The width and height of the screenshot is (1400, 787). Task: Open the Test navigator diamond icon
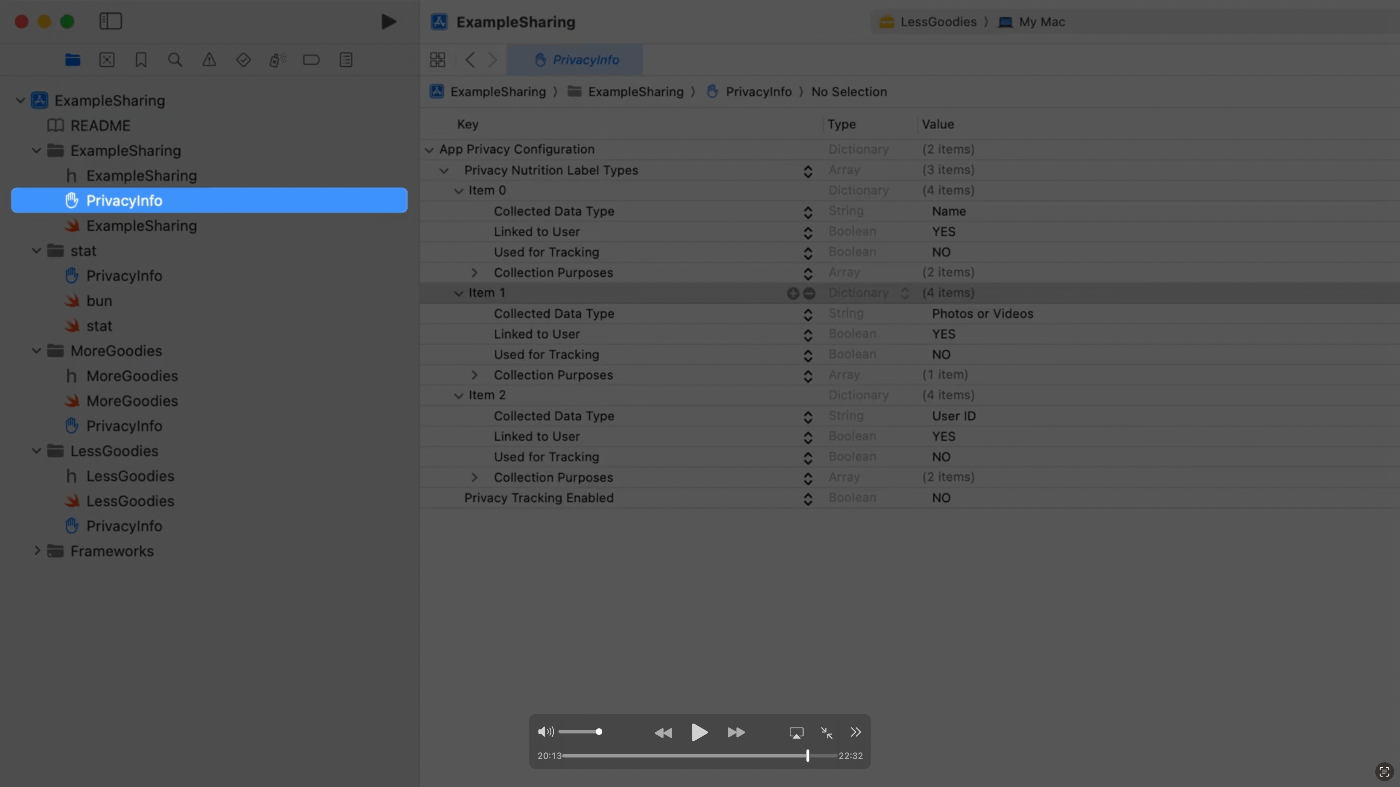[243, 60]
